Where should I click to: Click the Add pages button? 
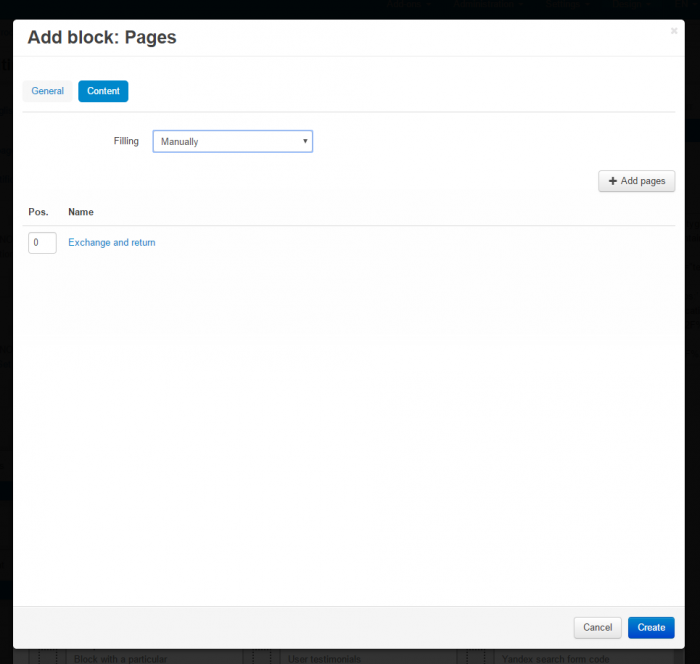pyautogui.click(x=637, y=181)
